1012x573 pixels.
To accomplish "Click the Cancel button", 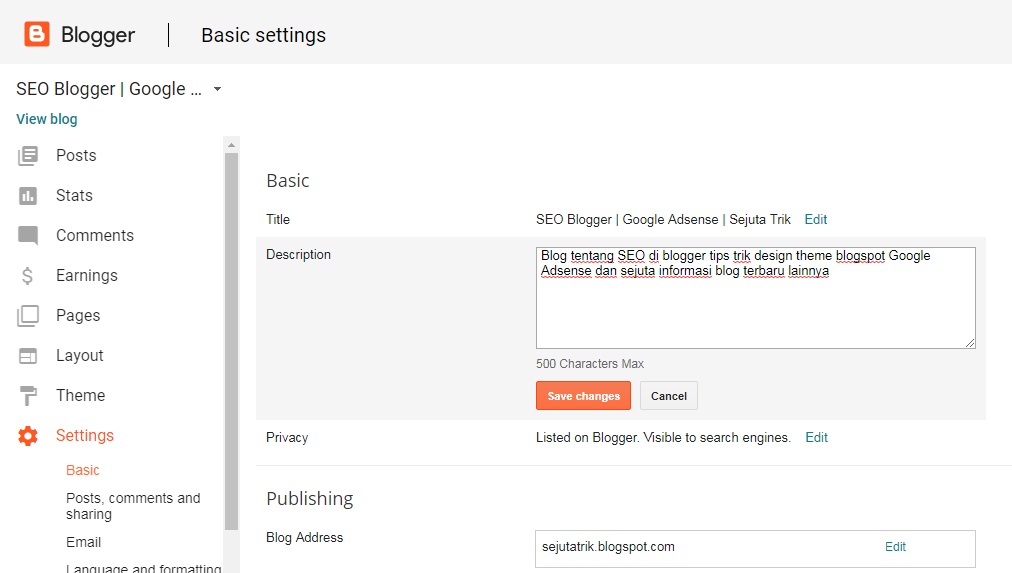I will click(669, 396).
